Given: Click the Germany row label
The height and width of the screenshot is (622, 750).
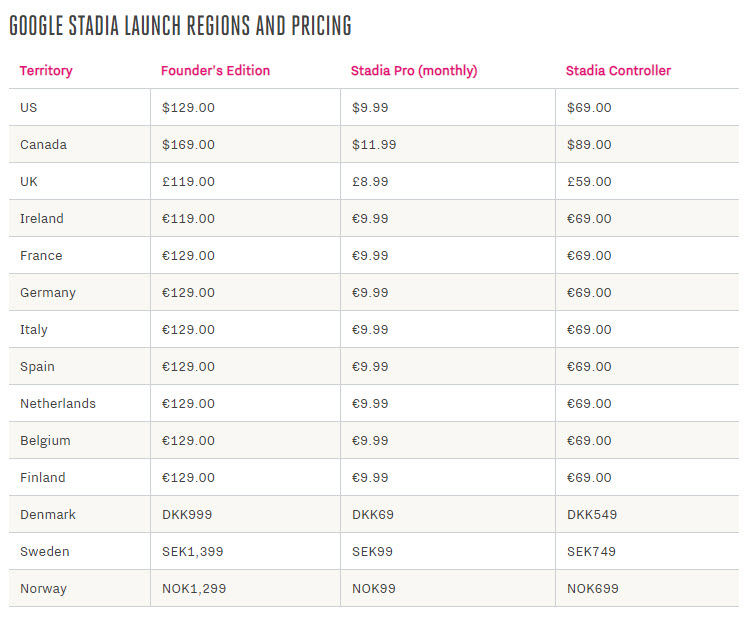Looking at the screenshot, I should (48, 293).
